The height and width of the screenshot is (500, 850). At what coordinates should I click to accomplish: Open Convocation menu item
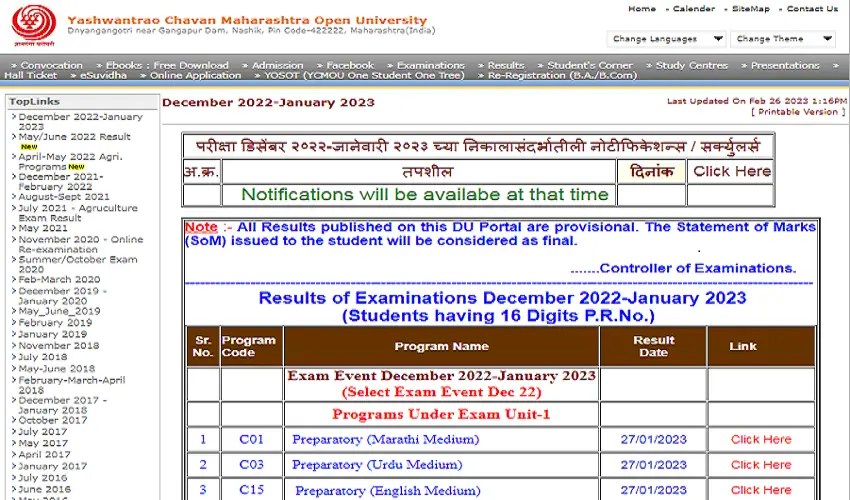51,65
